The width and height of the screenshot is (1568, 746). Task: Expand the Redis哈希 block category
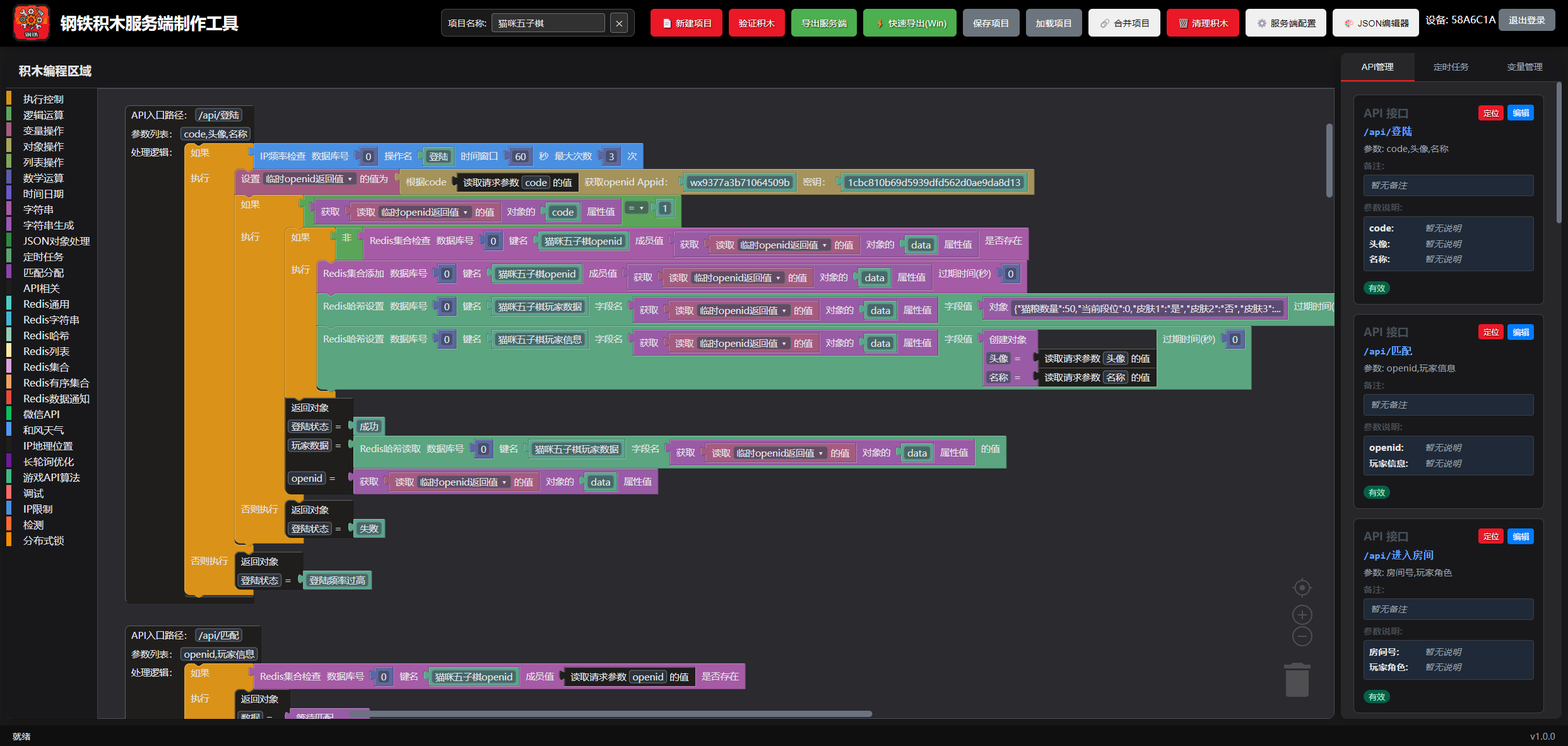pos(46,335)
